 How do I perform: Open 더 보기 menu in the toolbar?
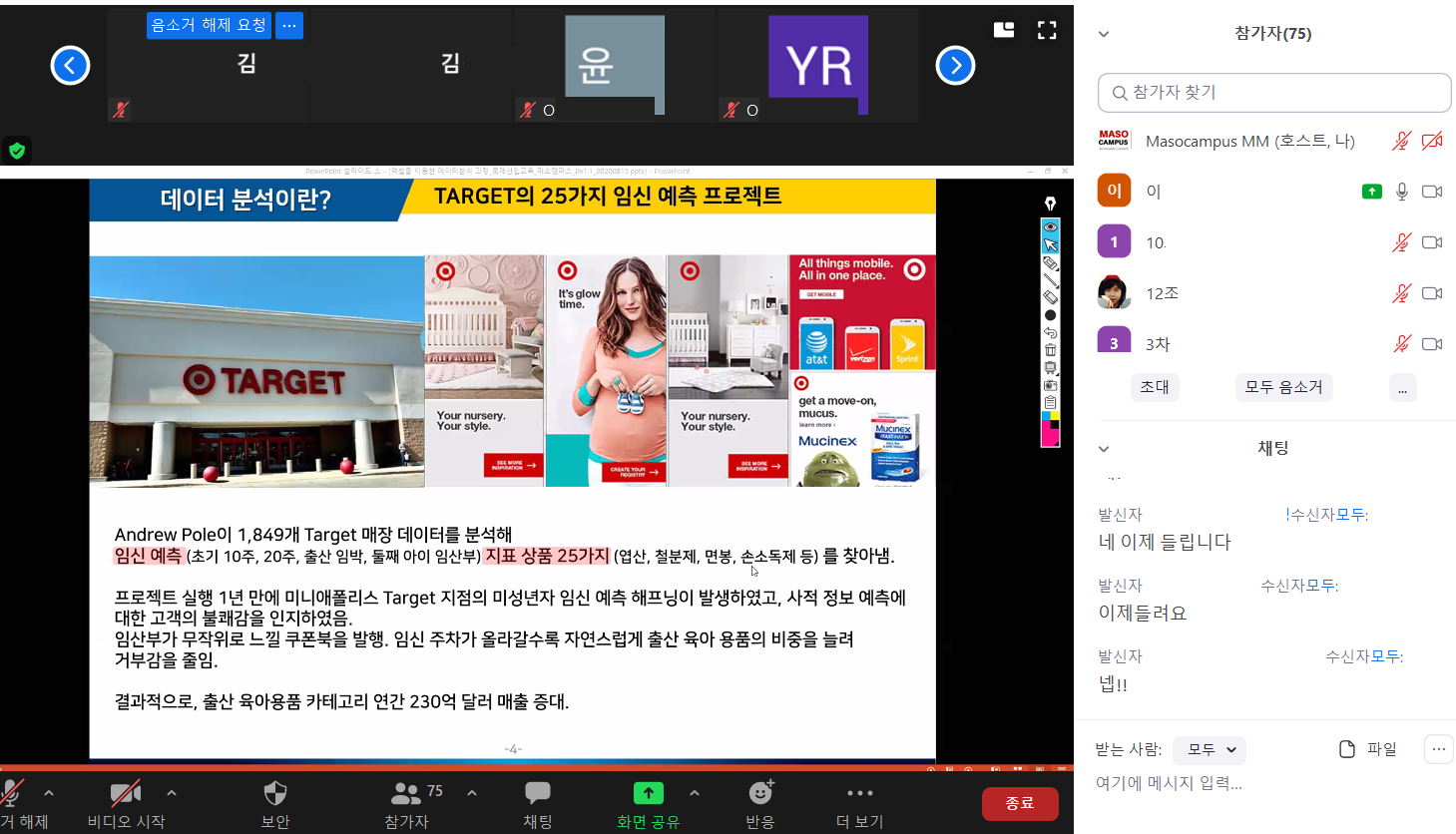point(859,794)
